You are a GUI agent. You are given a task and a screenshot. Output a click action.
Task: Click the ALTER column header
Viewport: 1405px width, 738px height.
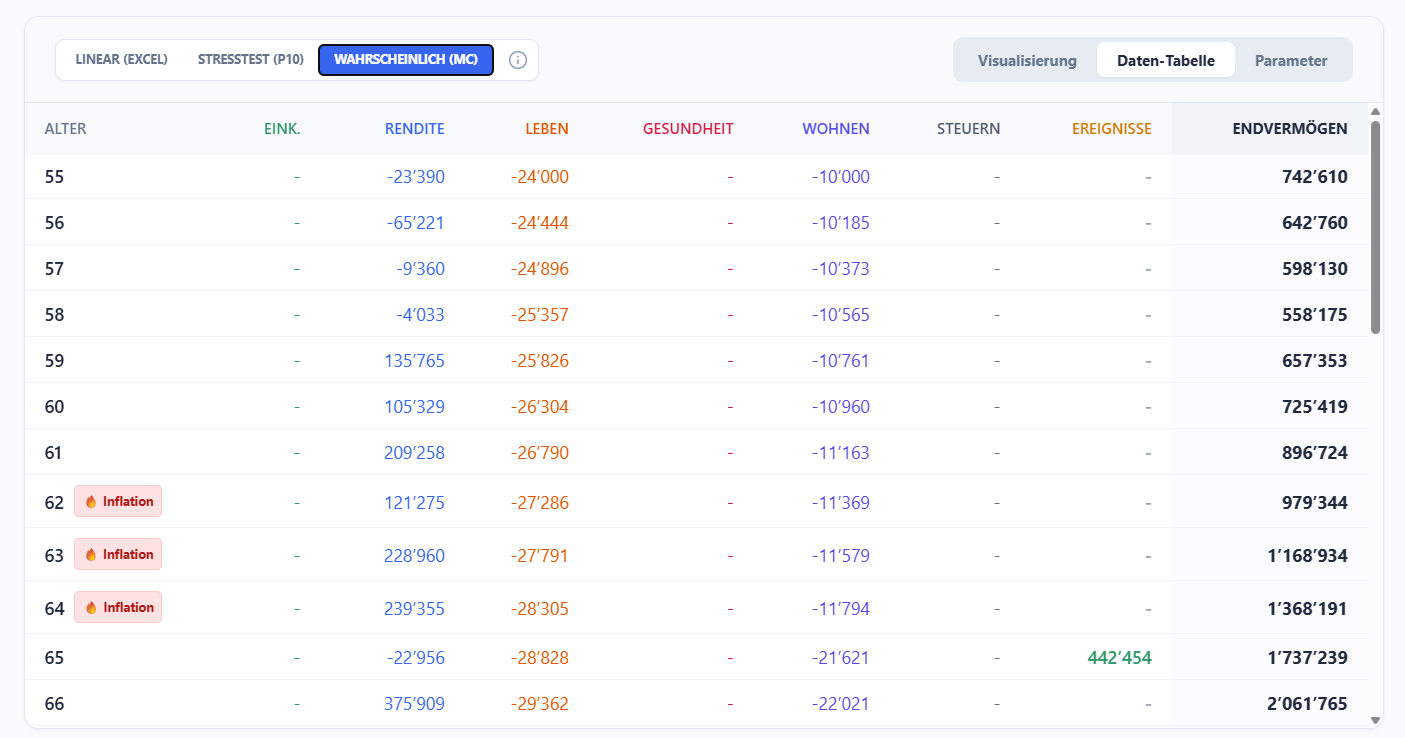coord(66,129)
